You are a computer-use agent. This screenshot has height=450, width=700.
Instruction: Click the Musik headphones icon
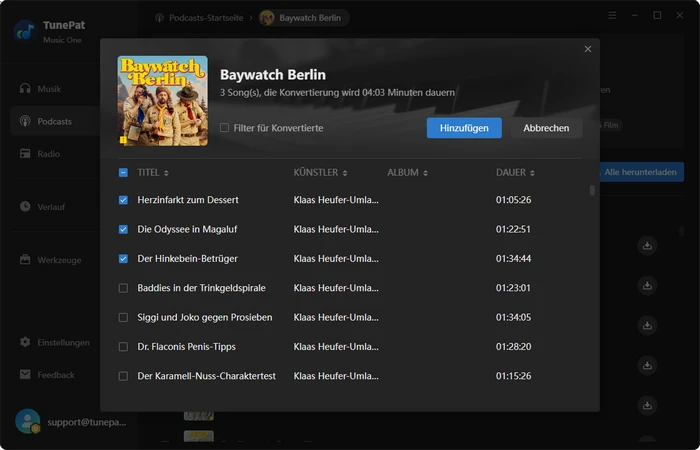pyautogui.click(x=25, y=88)
